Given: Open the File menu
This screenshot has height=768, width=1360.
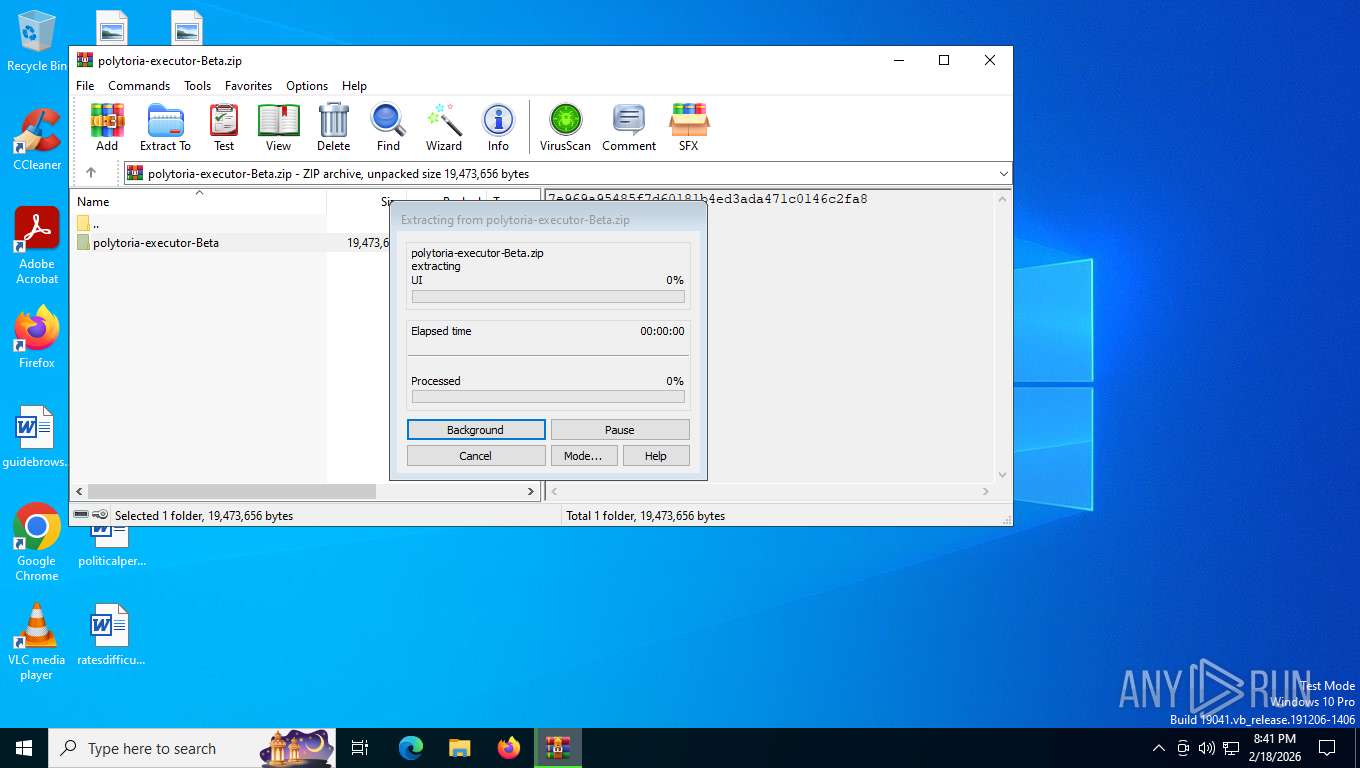Looking at the screenshot, I should 85,86.
